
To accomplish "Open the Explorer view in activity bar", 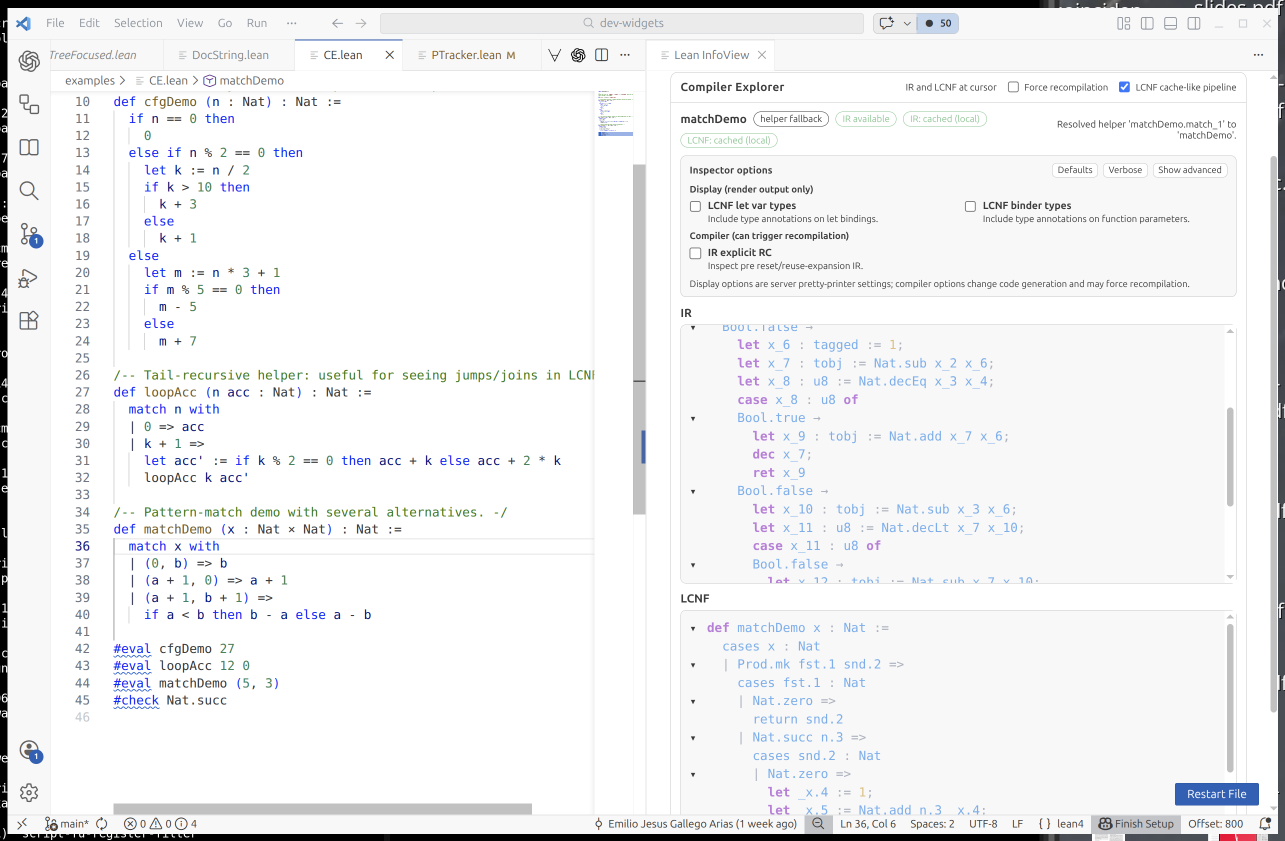I will [29, 104].
